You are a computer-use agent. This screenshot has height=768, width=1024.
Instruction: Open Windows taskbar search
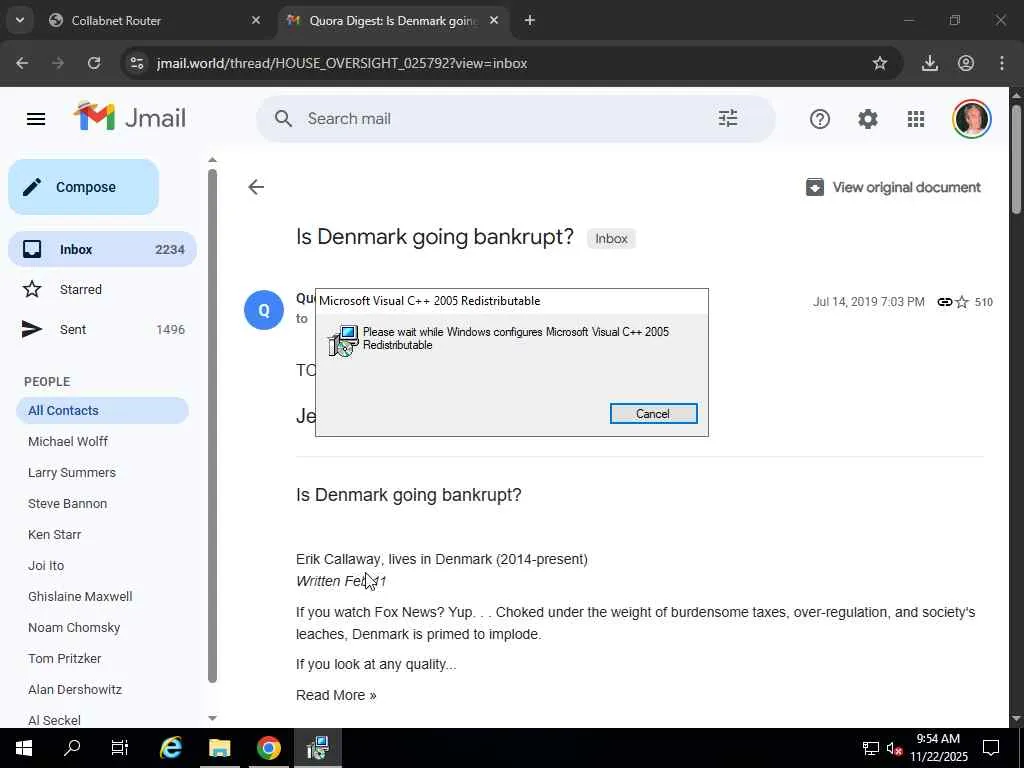point(72,748)
